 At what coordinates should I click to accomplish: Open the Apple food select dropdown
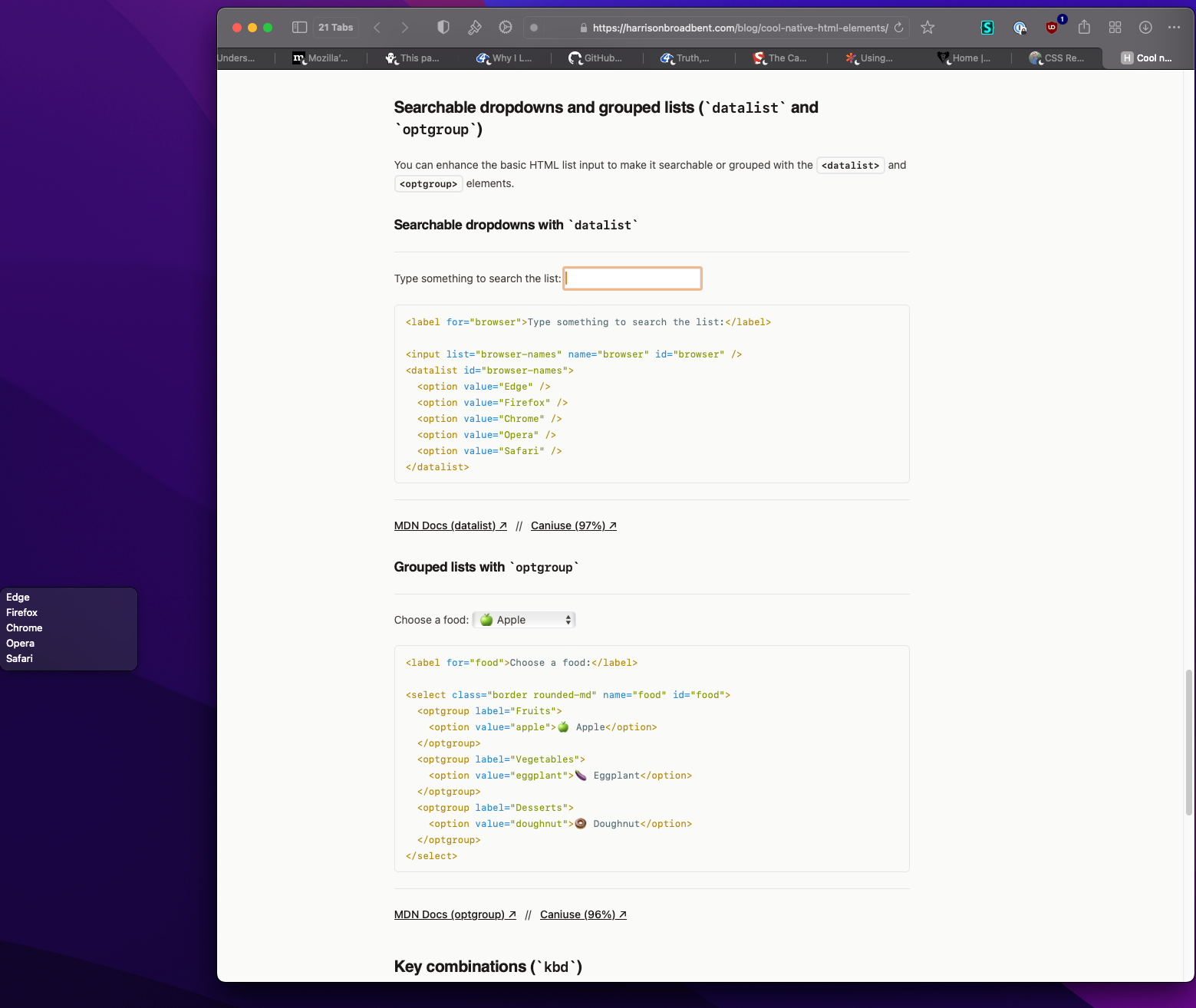click(525, 620)
